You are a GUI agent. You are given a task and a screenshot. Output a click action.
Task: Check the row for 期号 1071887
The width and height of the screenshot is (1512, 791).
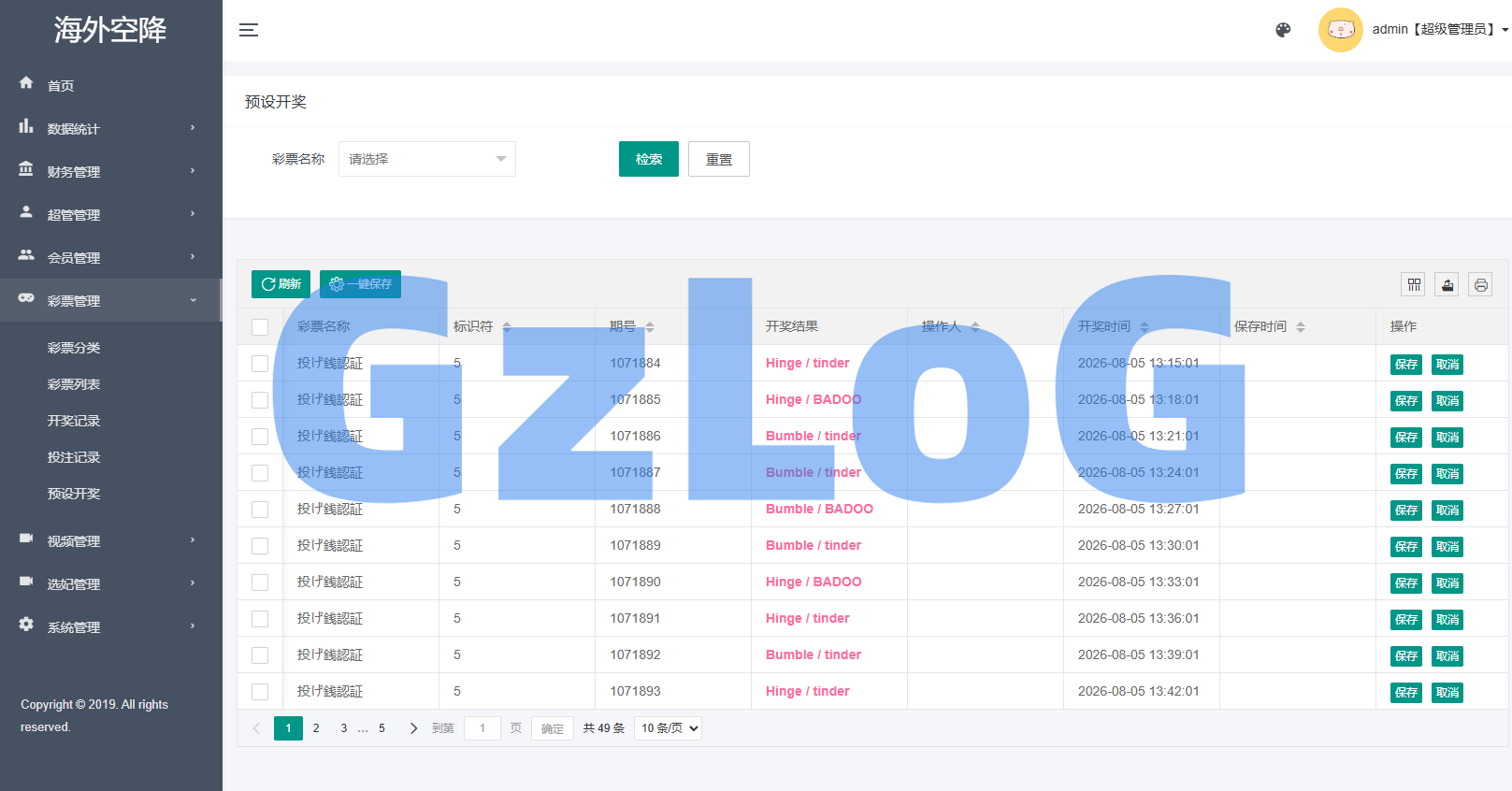pos(260,473)
